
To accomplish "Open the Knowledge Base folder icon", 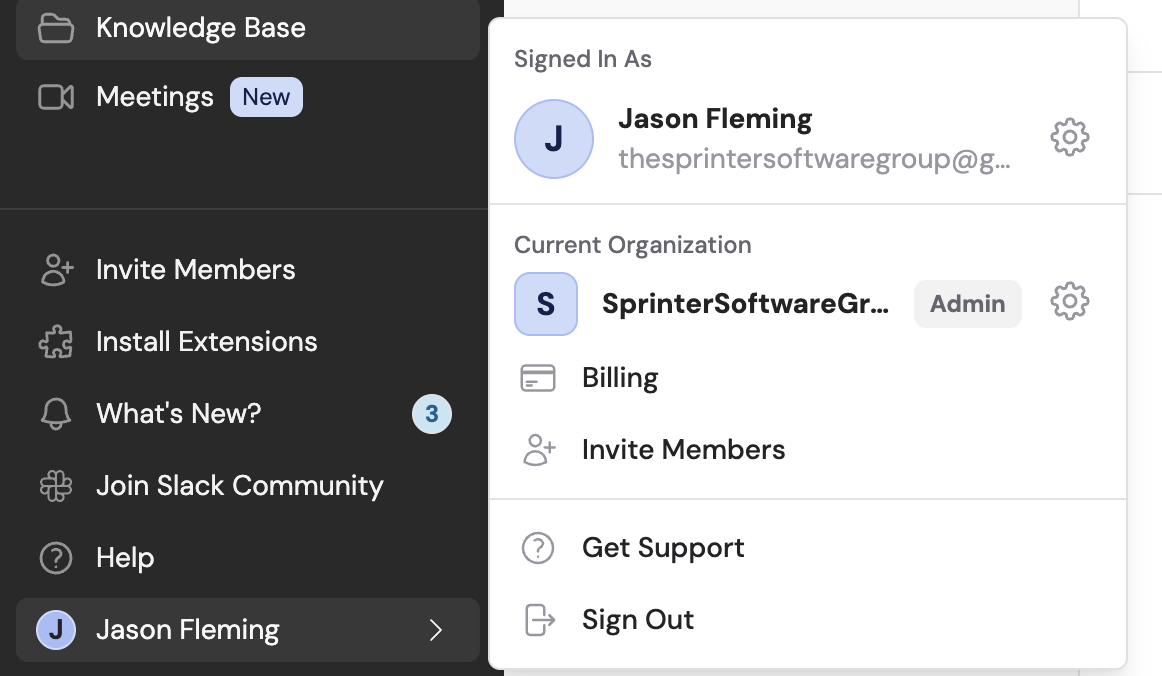I will coord(56,28).
